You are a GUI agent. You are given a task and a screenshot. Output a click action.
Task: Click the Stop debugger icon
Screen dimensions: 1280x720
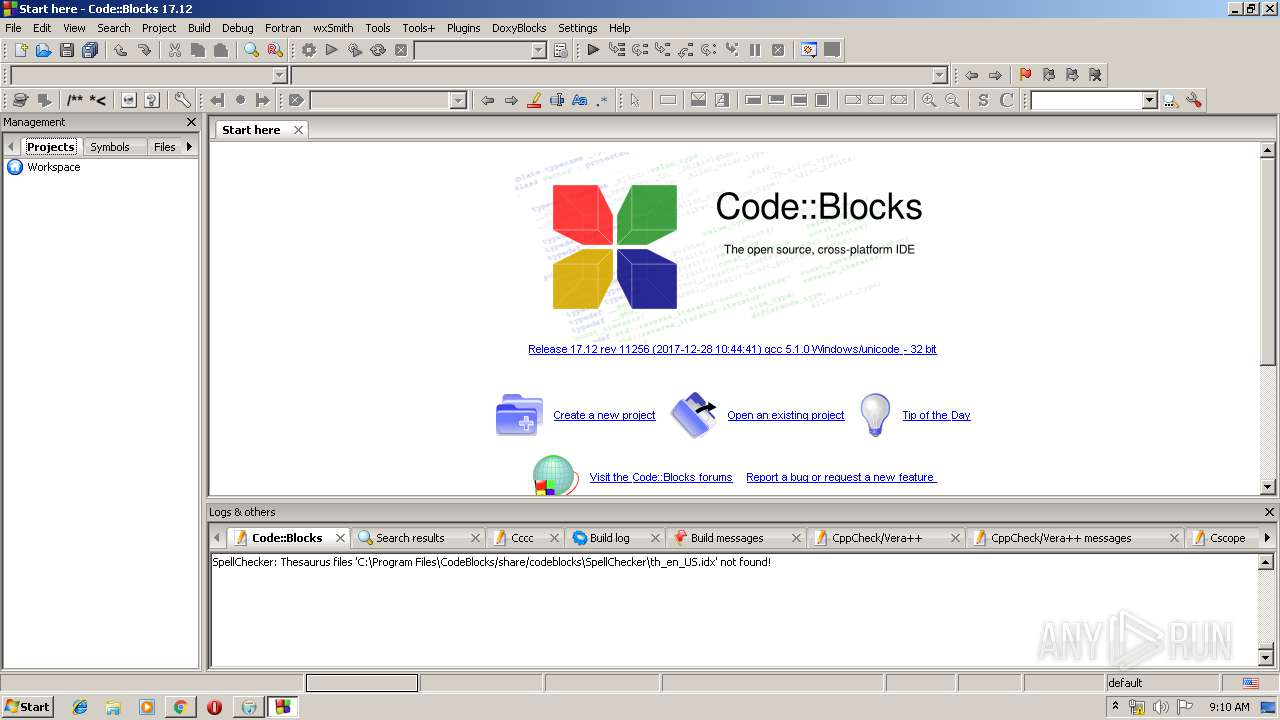(778, 50)
